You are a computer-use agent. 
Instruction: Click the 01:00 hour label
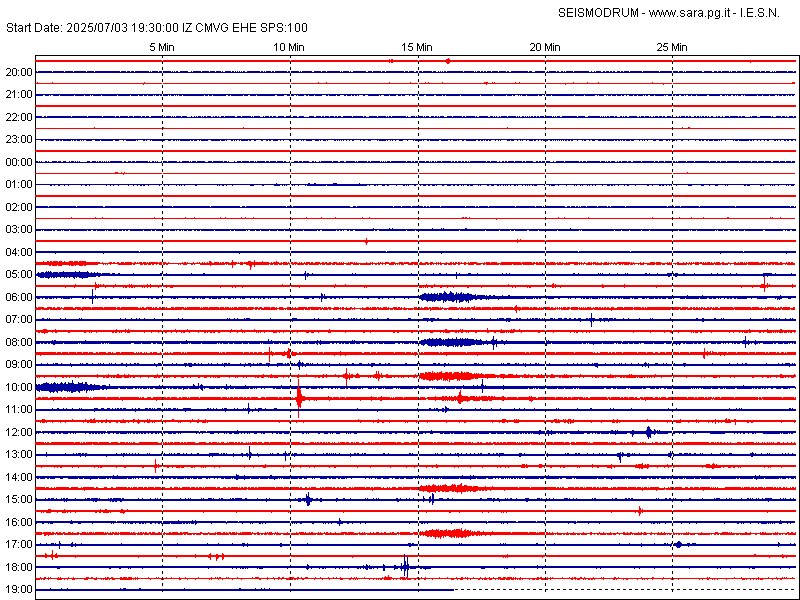[x=19, y=185]
